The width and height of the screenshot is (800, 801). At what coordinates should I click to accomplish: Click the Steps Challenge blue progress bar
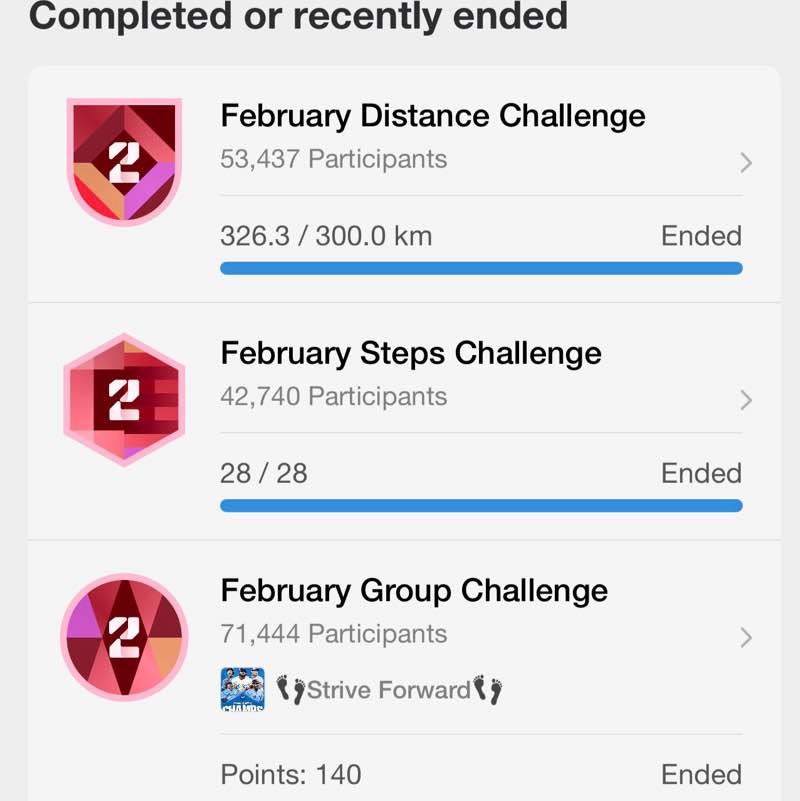[481, 505]
